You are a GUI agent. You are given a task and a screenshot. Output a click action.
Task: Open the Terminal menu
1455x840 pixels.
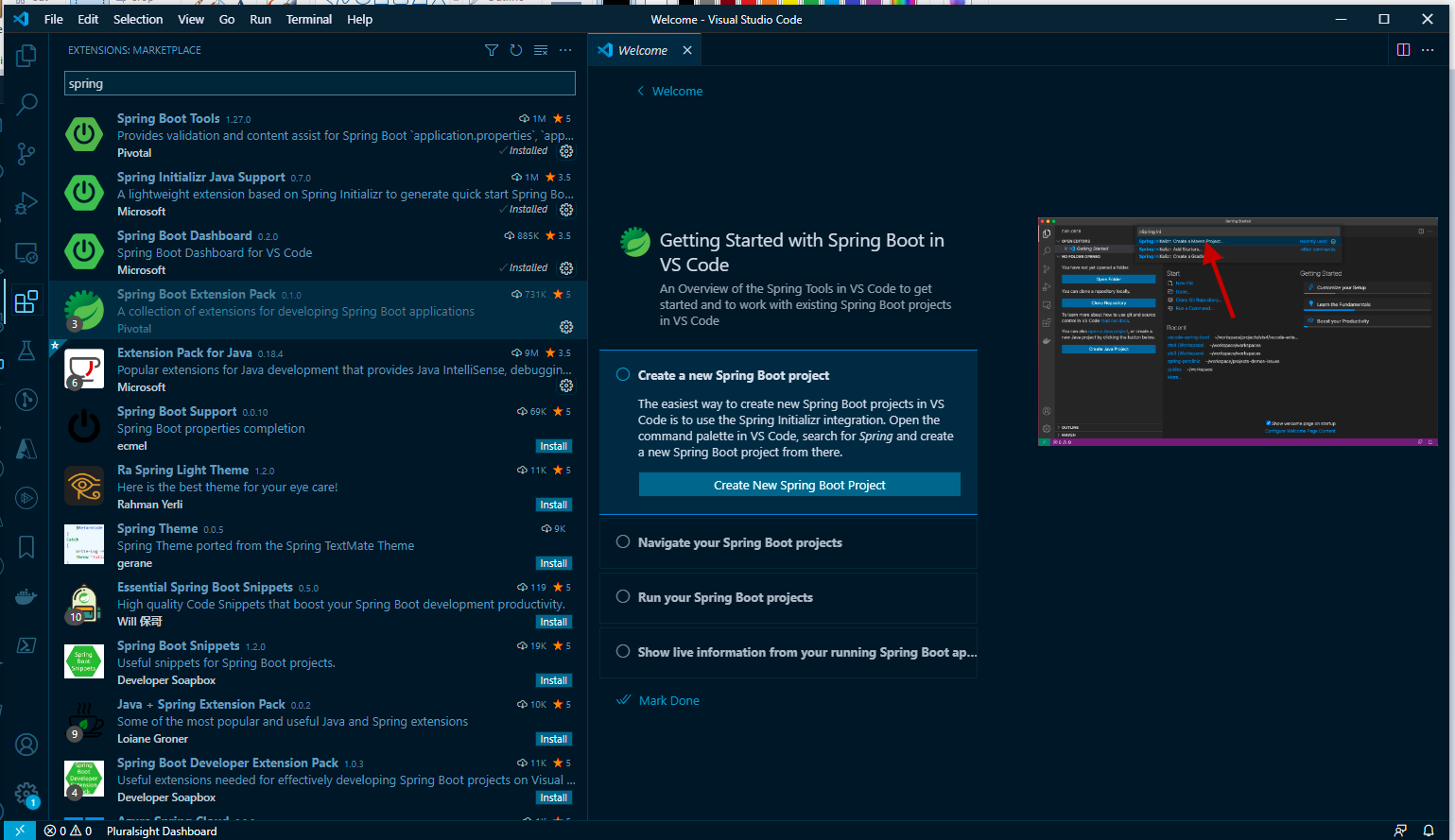point(308,19)
